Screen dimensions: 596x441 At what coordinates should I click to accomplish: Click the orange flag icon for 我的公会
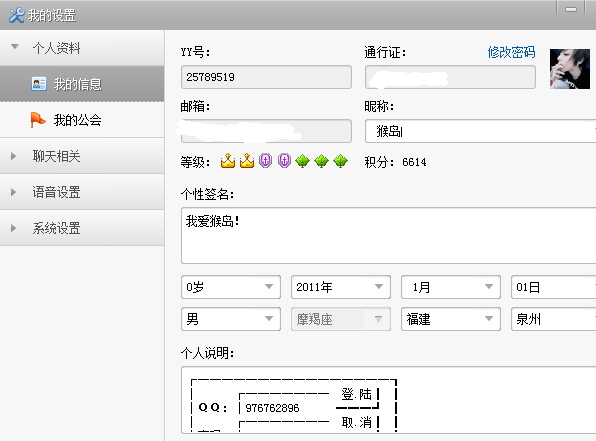tap(38, 120)
